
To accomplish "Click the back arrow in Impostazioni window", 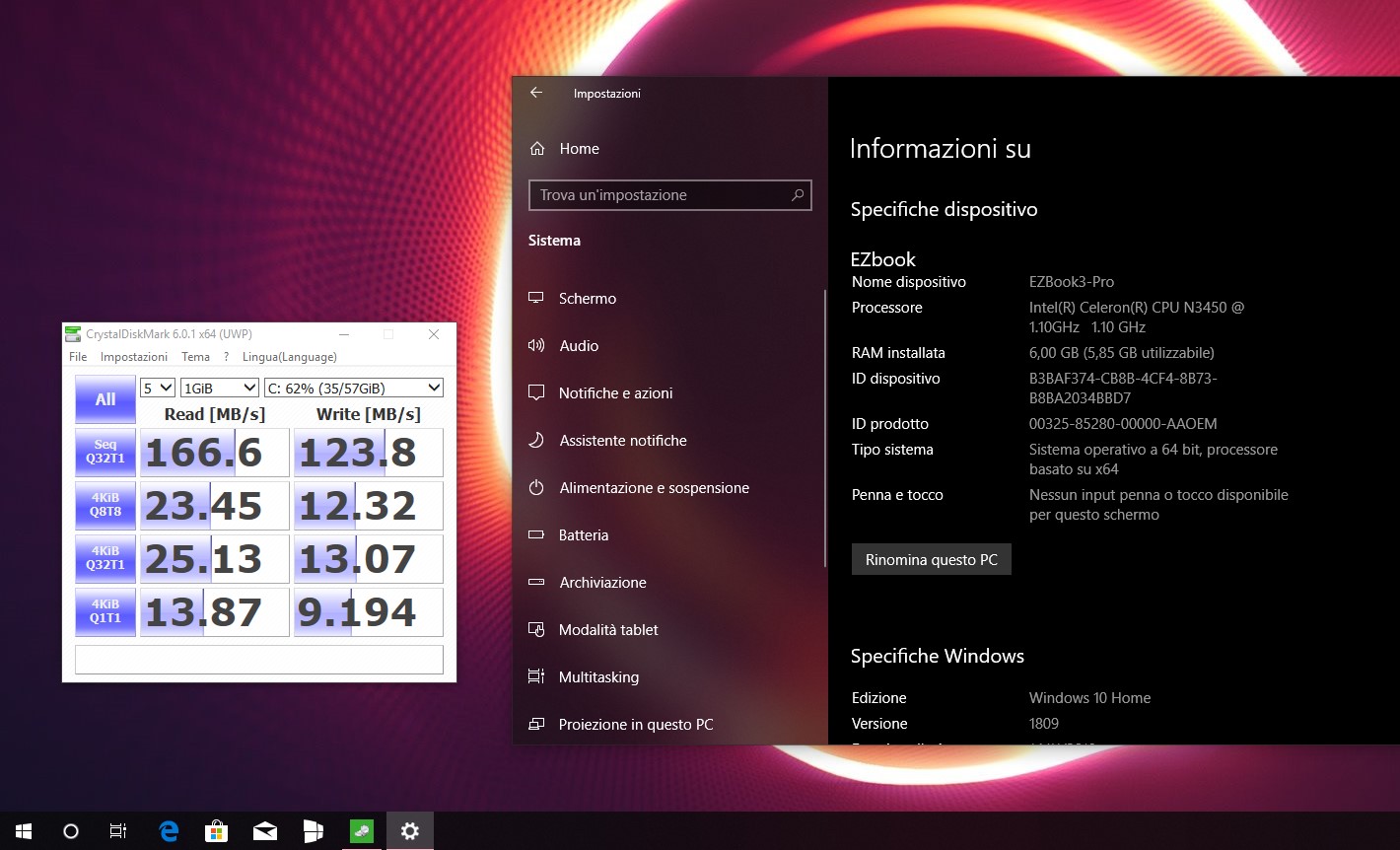I will pos(536,93).
